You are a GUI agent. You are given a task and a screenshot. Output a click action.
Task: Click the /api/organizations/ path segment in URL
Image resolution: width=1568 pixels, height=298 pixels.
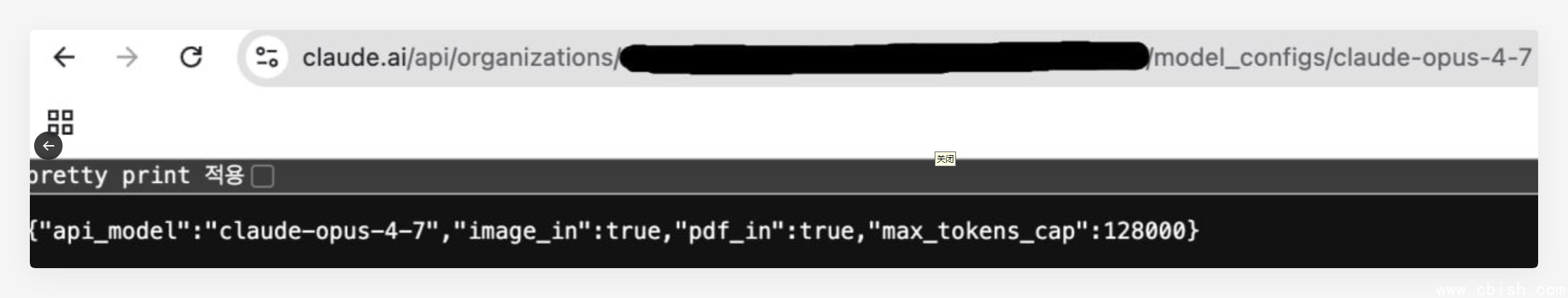click(512, 58)
